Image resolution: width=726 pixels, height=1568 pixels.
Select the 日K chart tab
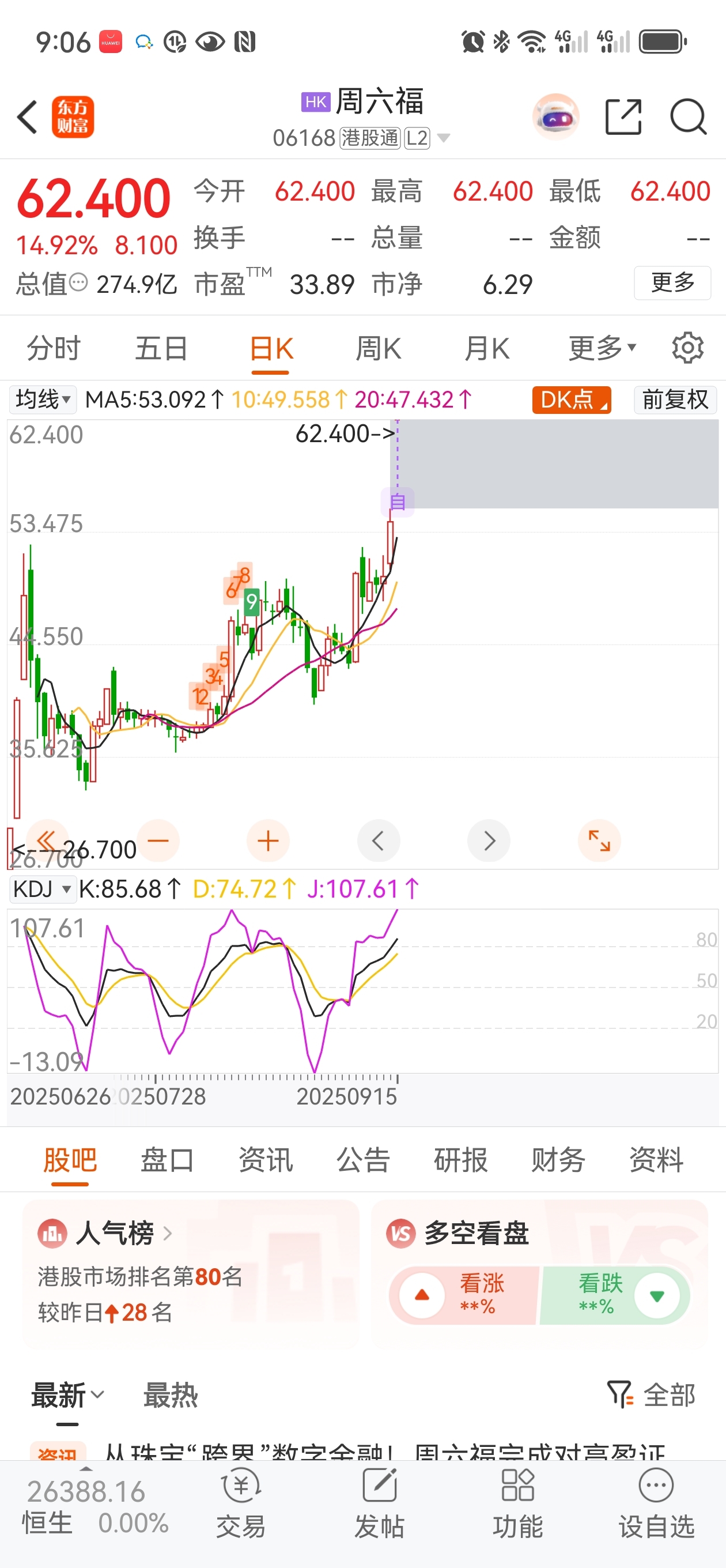pyautogui.click(x=271, y=349)
